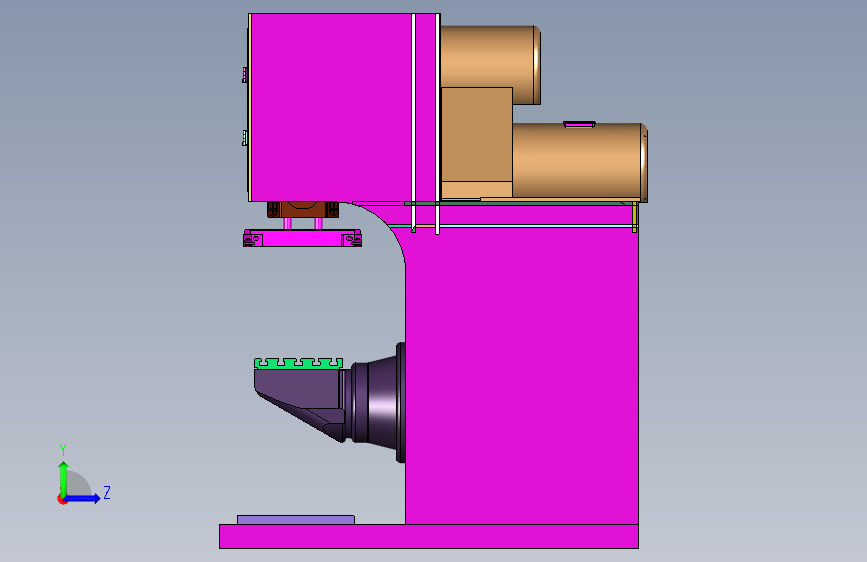Select the magenta main column body
Image resolution: width=867 pixels, height=562 pixels.
(522, 374)
